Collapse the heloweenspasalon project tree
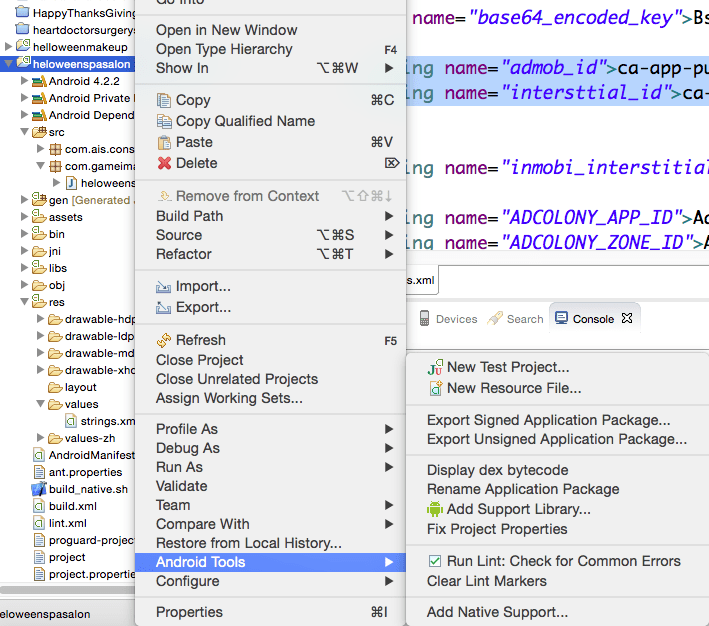This screenshot has height=626, width=709. coord(8,64)
